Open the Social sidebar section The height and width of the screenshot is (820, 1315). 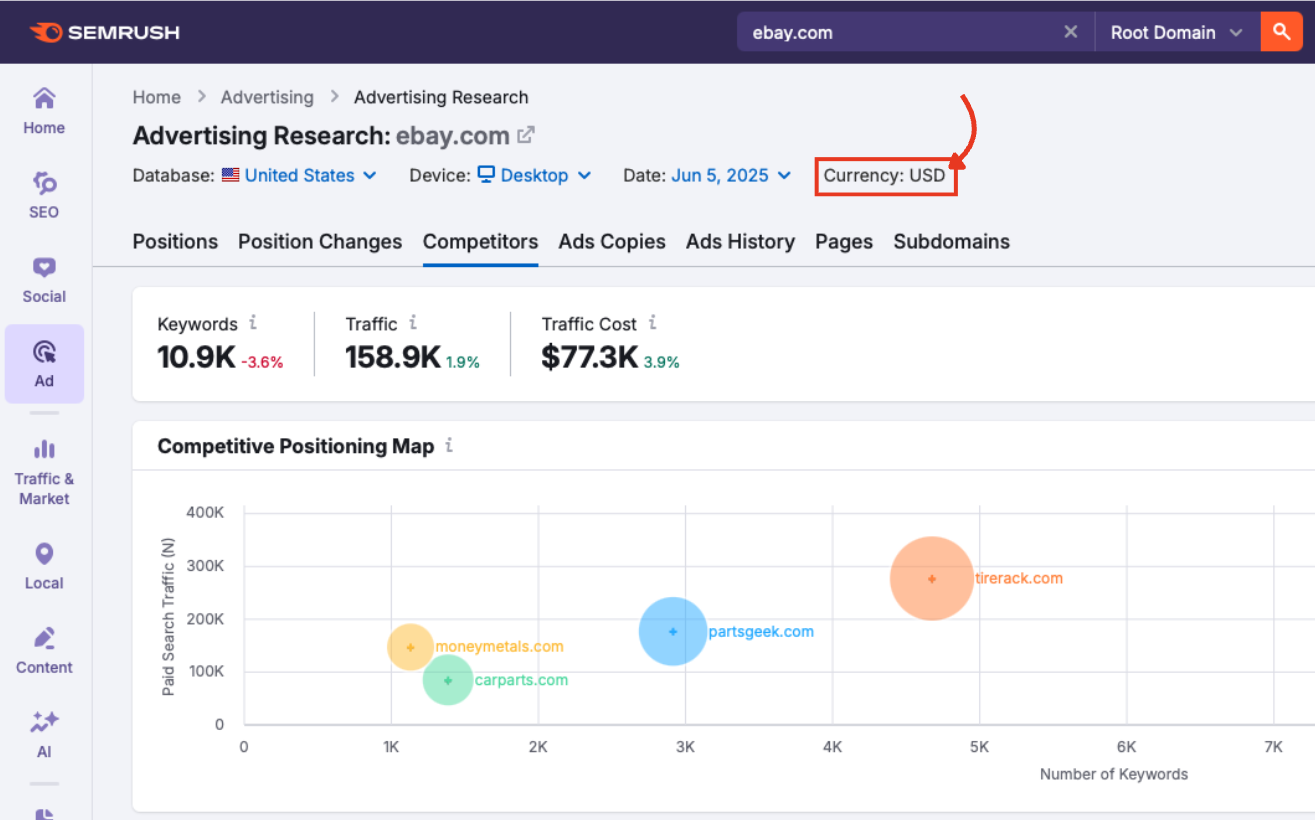pos(44,279)
